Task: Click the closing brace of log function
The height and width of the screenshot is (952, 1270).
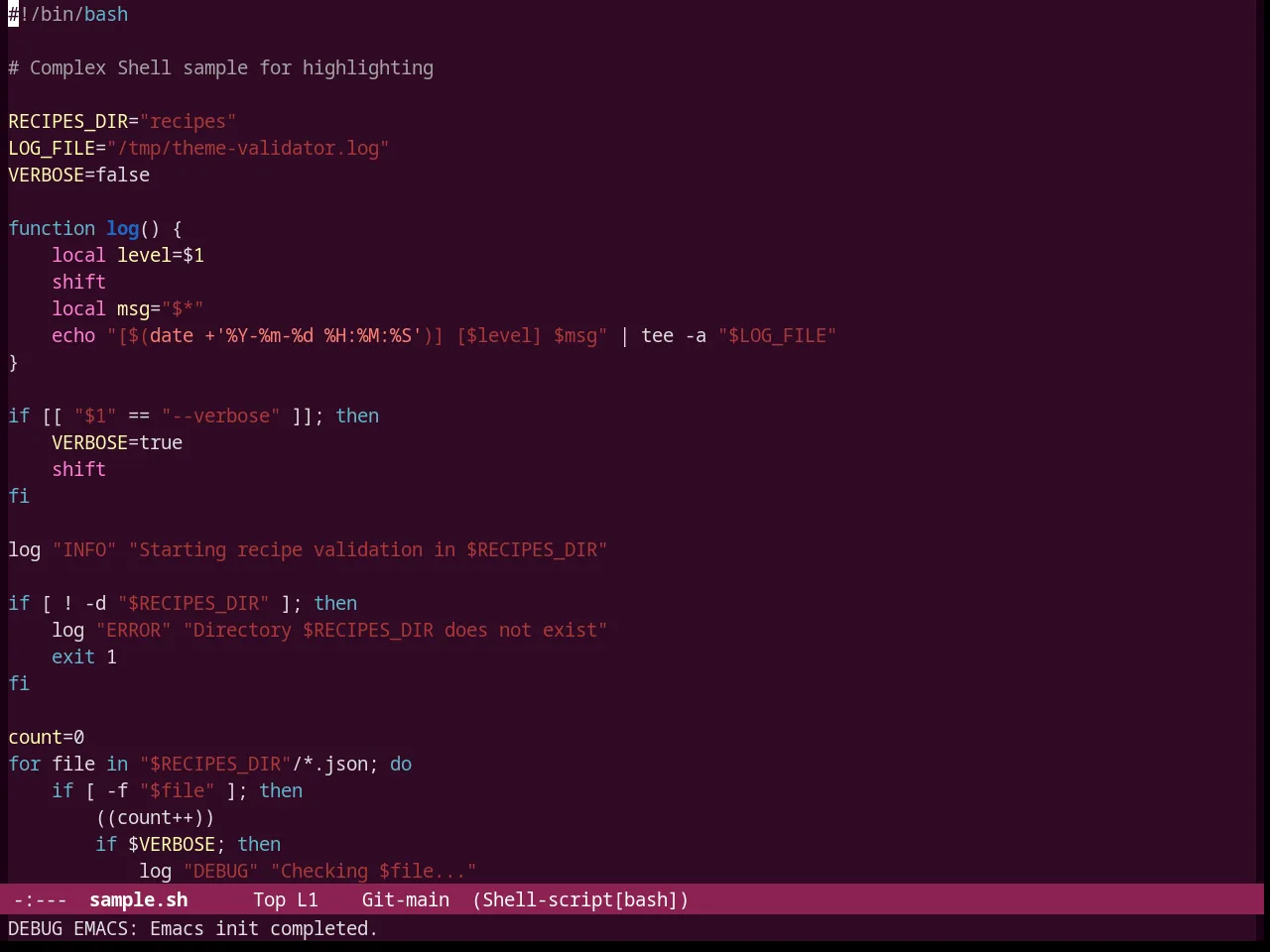Action: tap(13, 362)
